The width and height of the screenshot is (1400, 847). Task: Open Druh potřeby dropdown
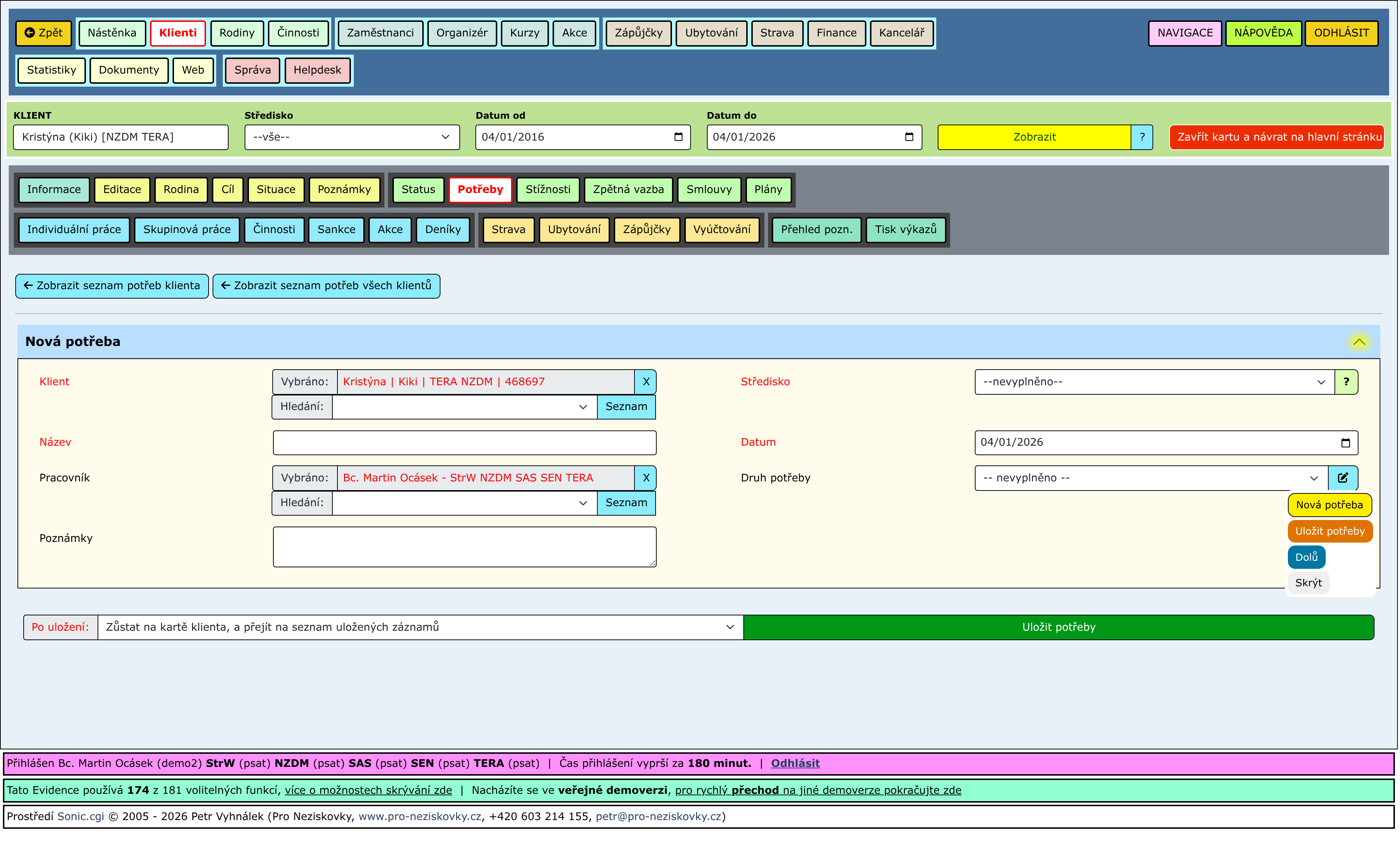[x=1151, y=478]
